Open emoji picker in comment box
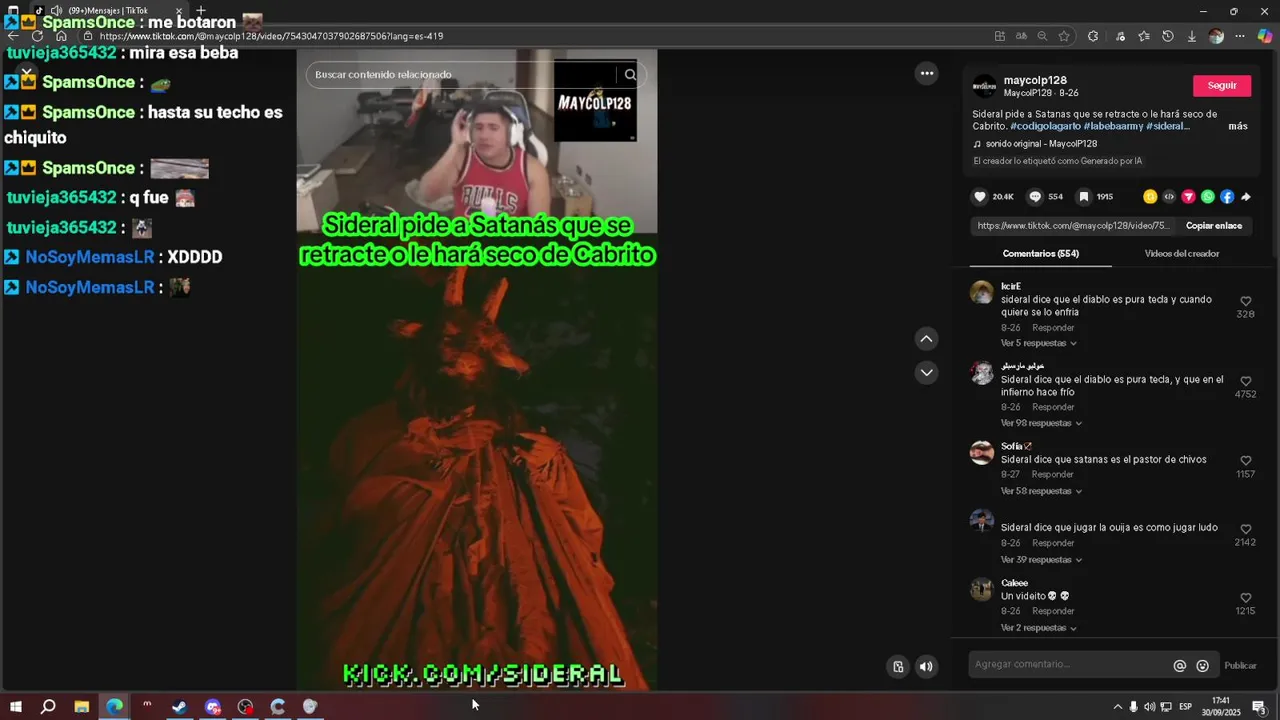Screen dimensions: 1280x720 pos(1203,666)
